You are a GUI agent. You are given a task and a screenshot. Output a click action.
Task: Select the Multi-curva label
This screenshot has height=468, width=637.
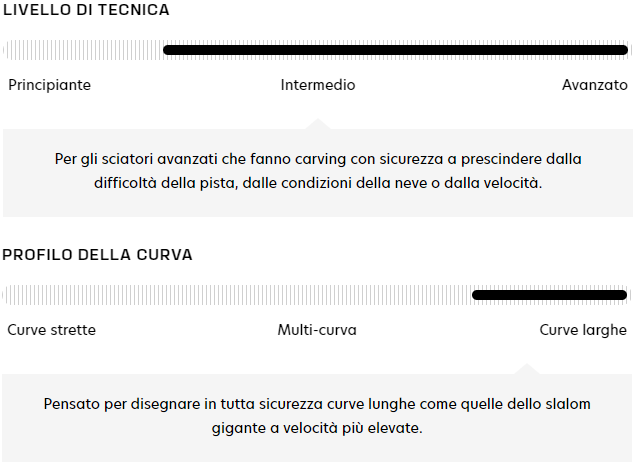coord(317,330)
